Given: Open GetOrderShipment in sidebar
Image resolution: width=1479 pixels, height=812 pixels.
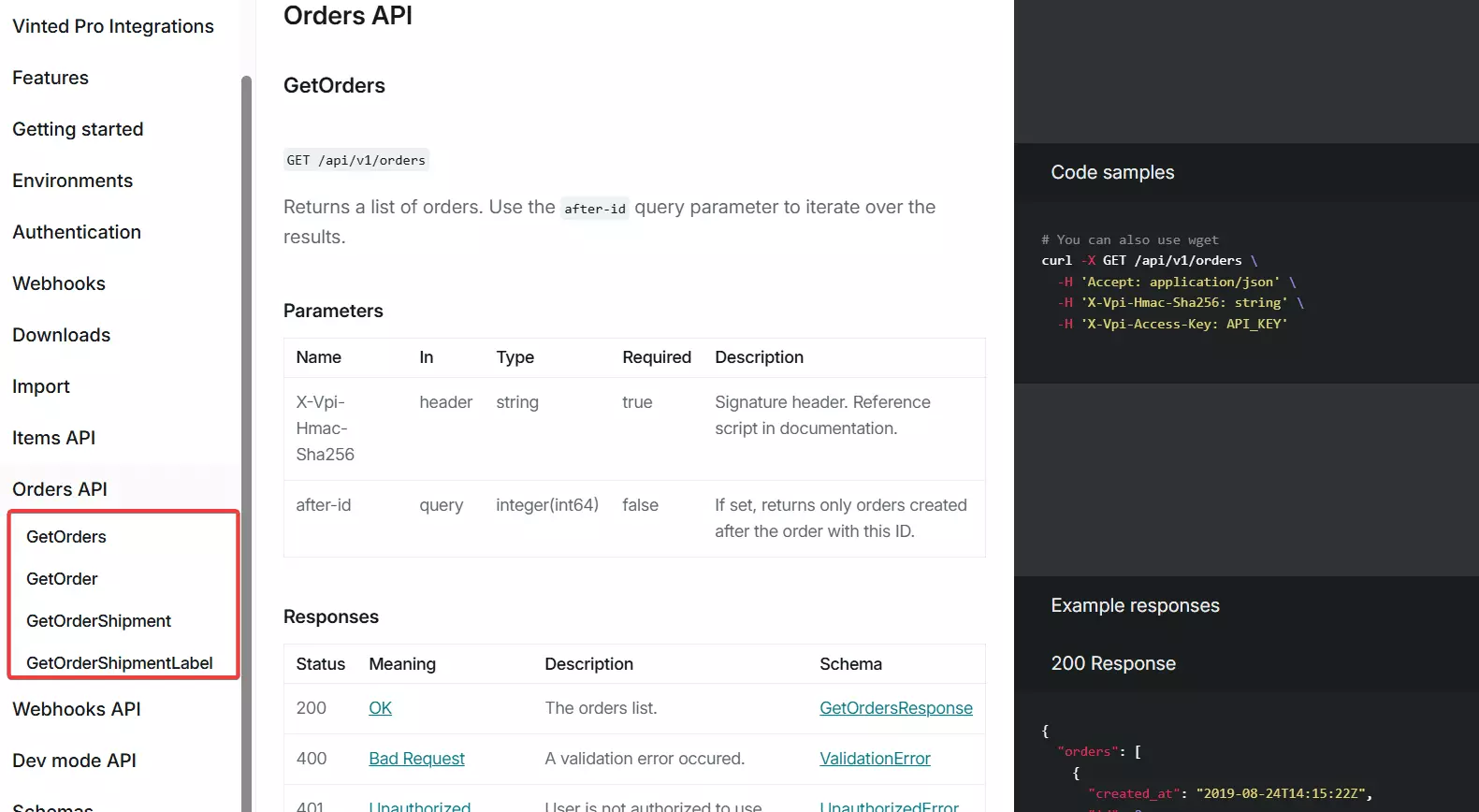Looking at the screenshot, I should (99, 621).
